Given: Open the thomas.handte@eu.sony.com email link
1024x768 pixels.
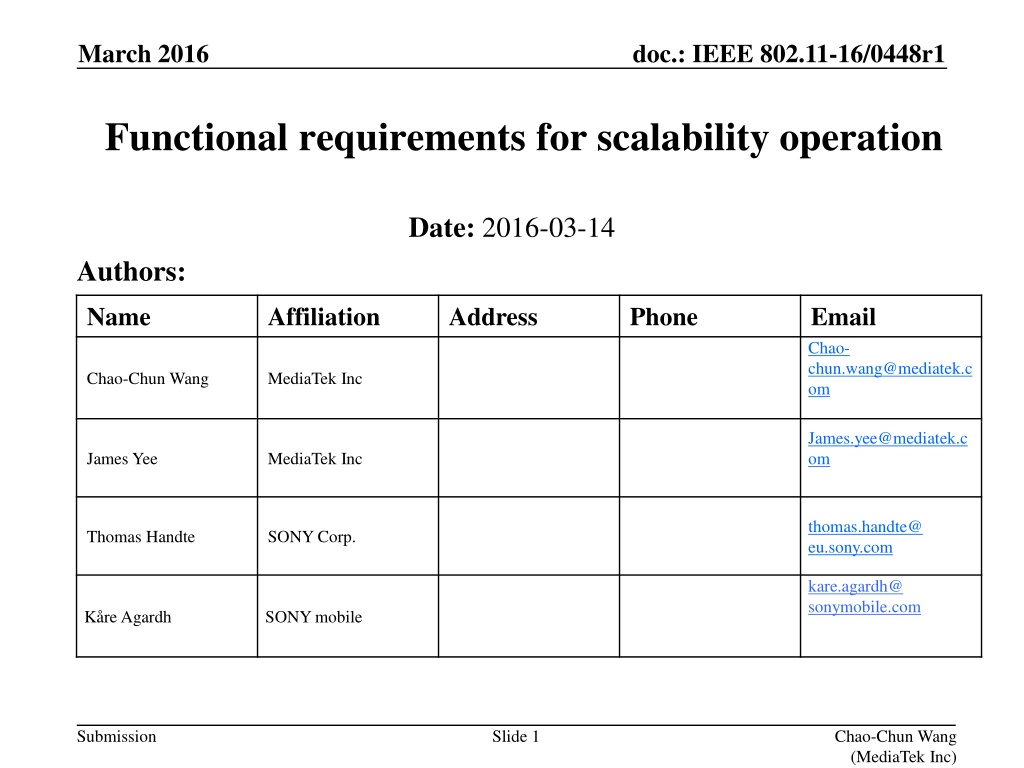Looking at the screenshot, I should [x=865, y=537].
